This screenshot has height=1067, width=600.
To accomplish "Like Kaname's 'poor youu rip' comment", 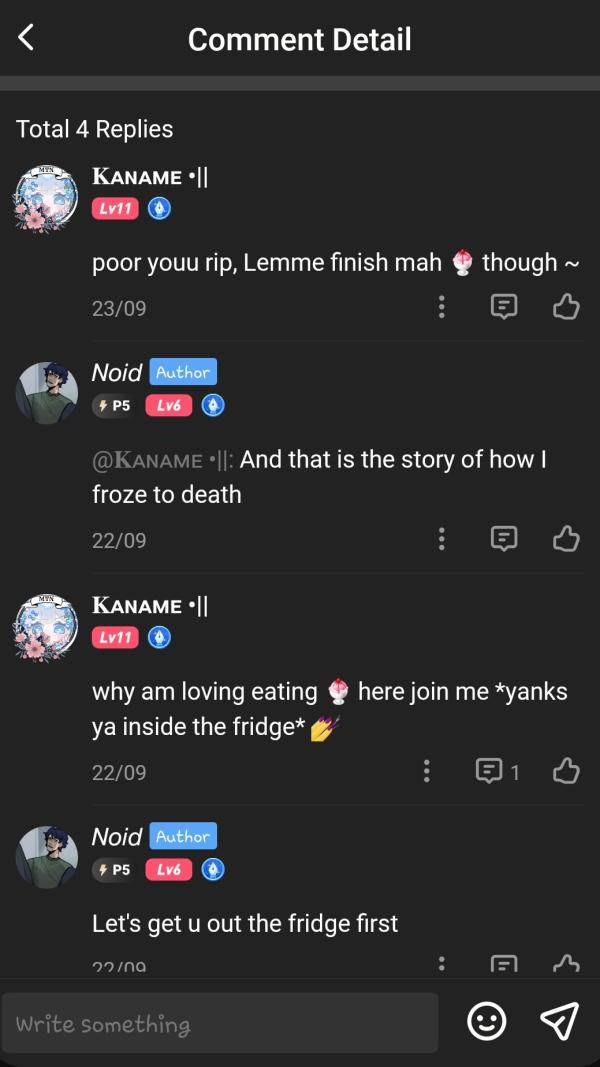I will pos(565,307).
